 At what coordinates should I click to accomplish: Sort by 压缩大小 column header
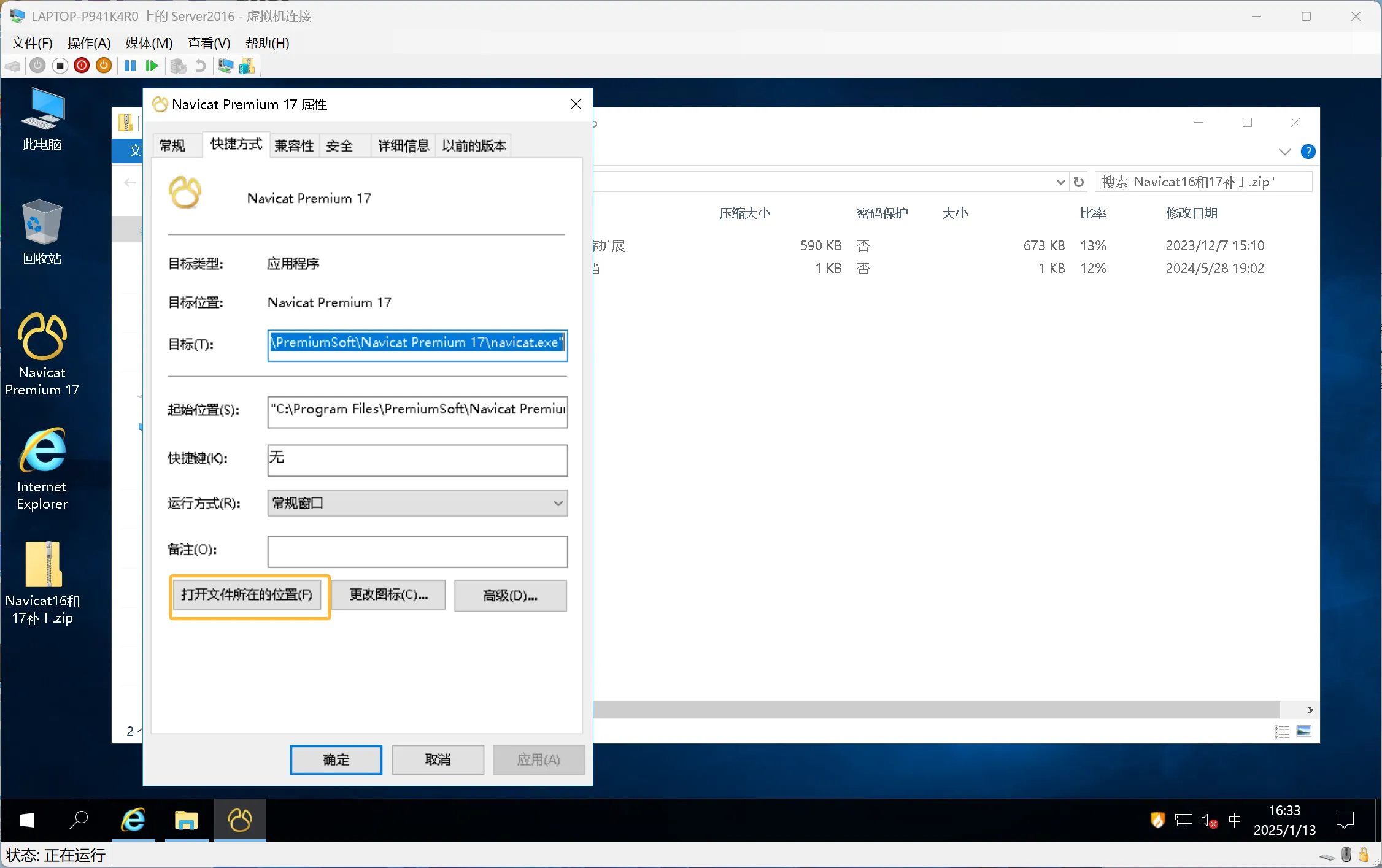[744, 213]
